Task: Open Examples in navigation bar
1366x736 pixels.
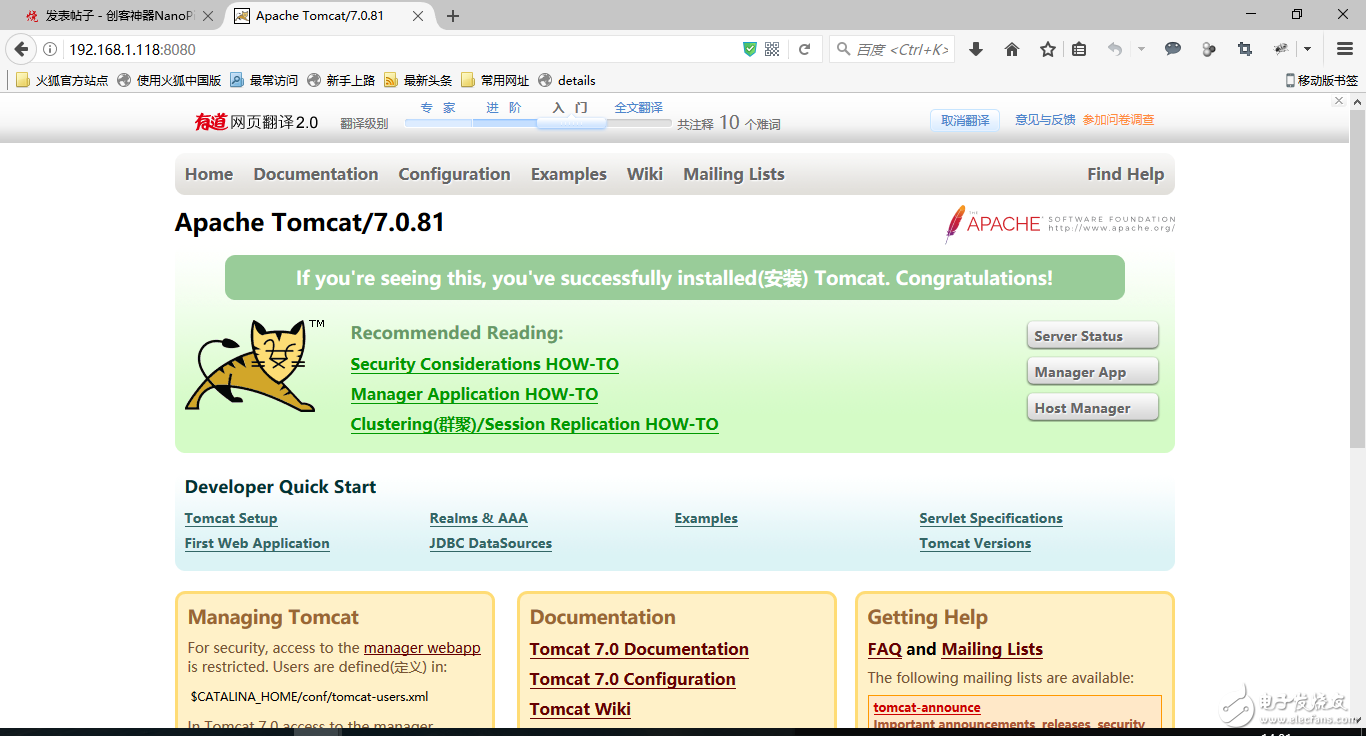Action: pyautogui.click(x=569, y=174)
